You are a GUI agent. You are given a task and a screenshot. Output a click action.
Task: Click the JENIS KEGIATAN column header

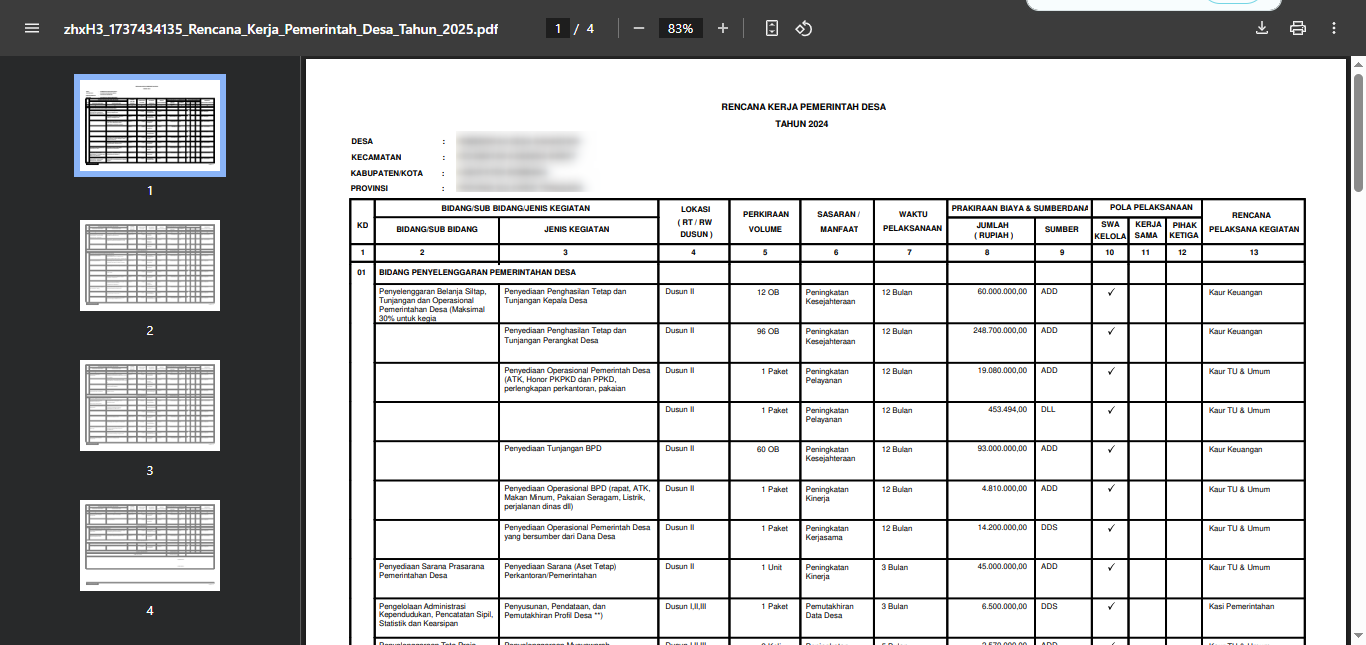pos(578,229)
